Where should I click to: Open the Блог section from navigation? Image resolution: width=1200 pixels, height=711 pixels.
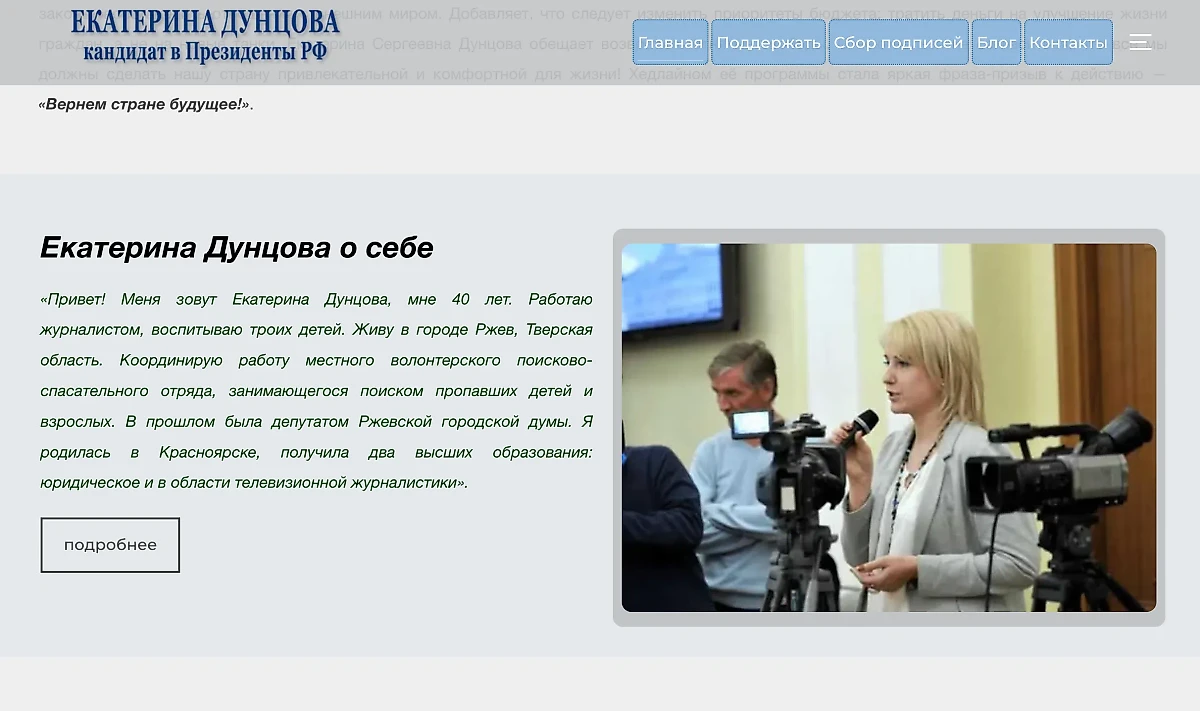coord(996,42)
